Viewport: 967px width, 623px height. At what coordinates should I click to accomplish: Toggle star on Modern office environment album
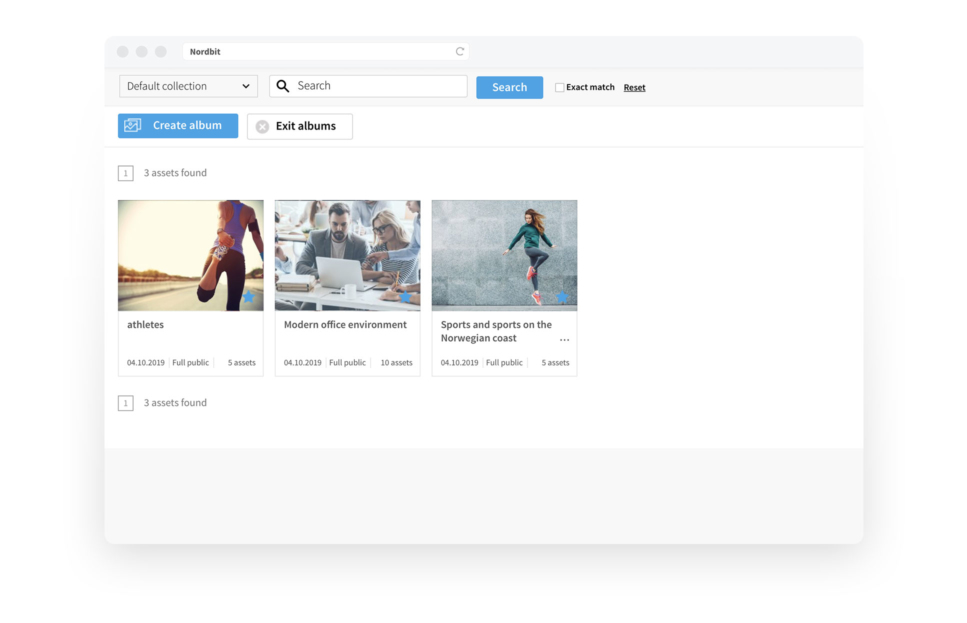click(405, 297)
